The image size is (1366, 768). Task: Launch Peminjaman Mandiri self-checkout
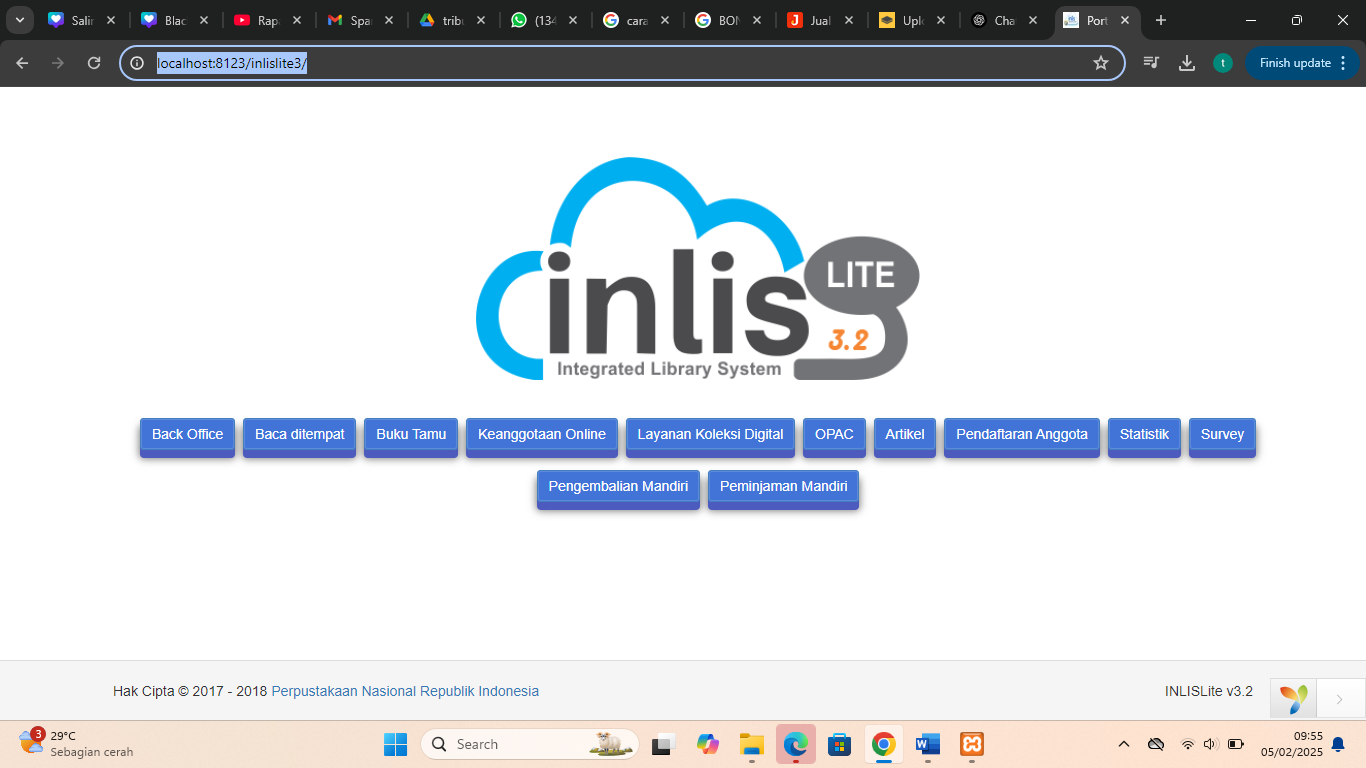[783, 490]
